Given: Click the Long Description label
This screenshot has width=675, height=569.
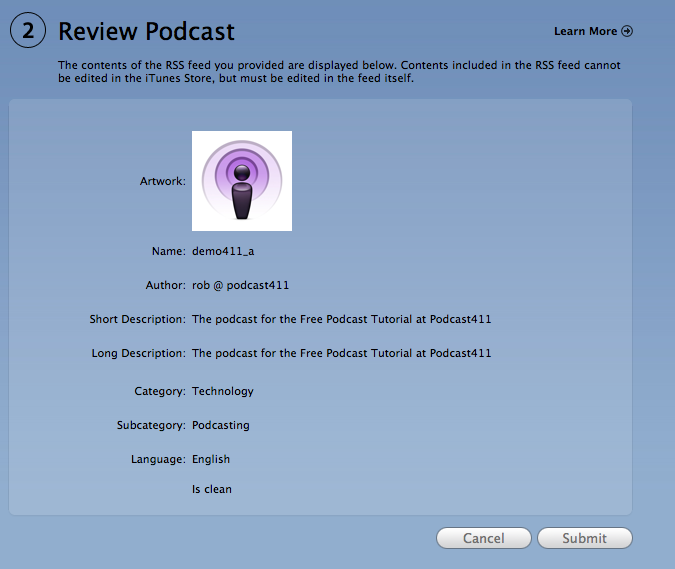Looking at the screenshot, I should [x=139, y=353].
